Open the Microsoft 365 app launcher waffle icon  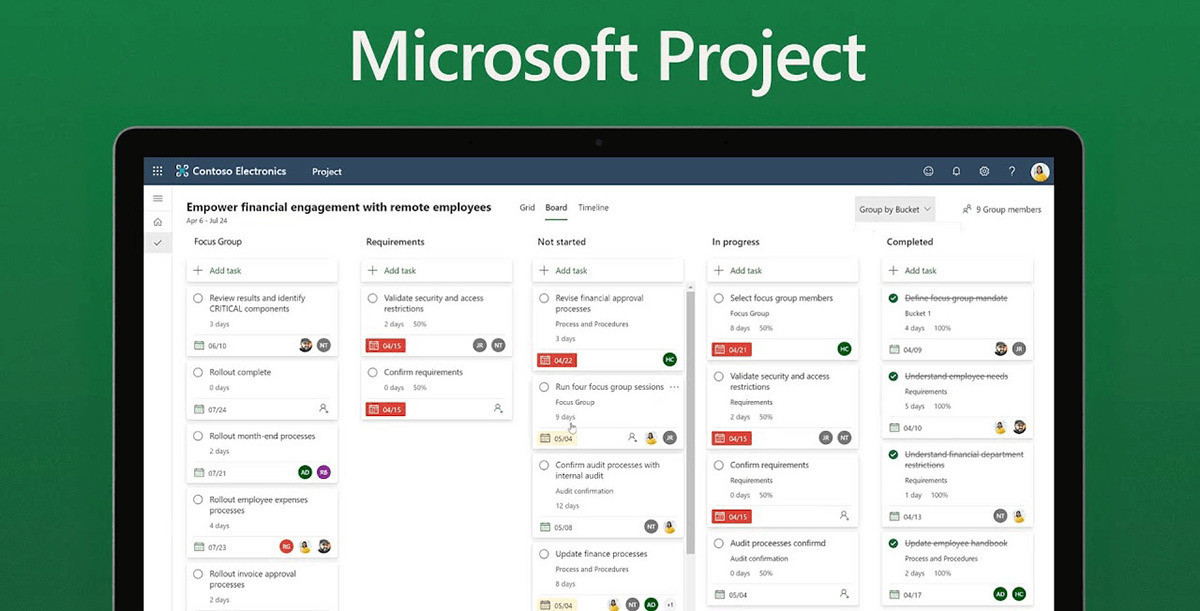pos(157,170)
